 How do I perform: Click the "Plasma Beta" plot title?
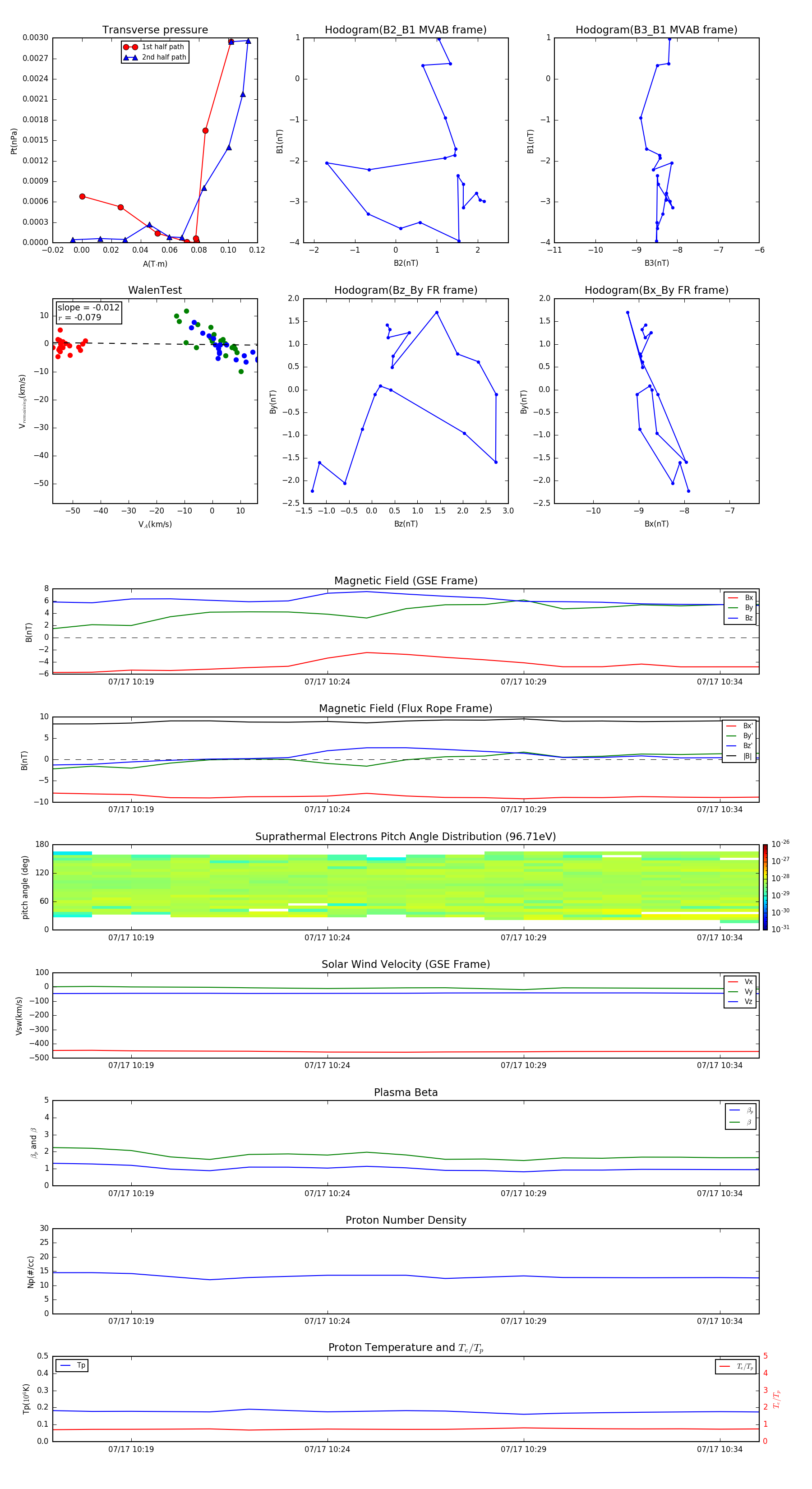(406, 1092)
